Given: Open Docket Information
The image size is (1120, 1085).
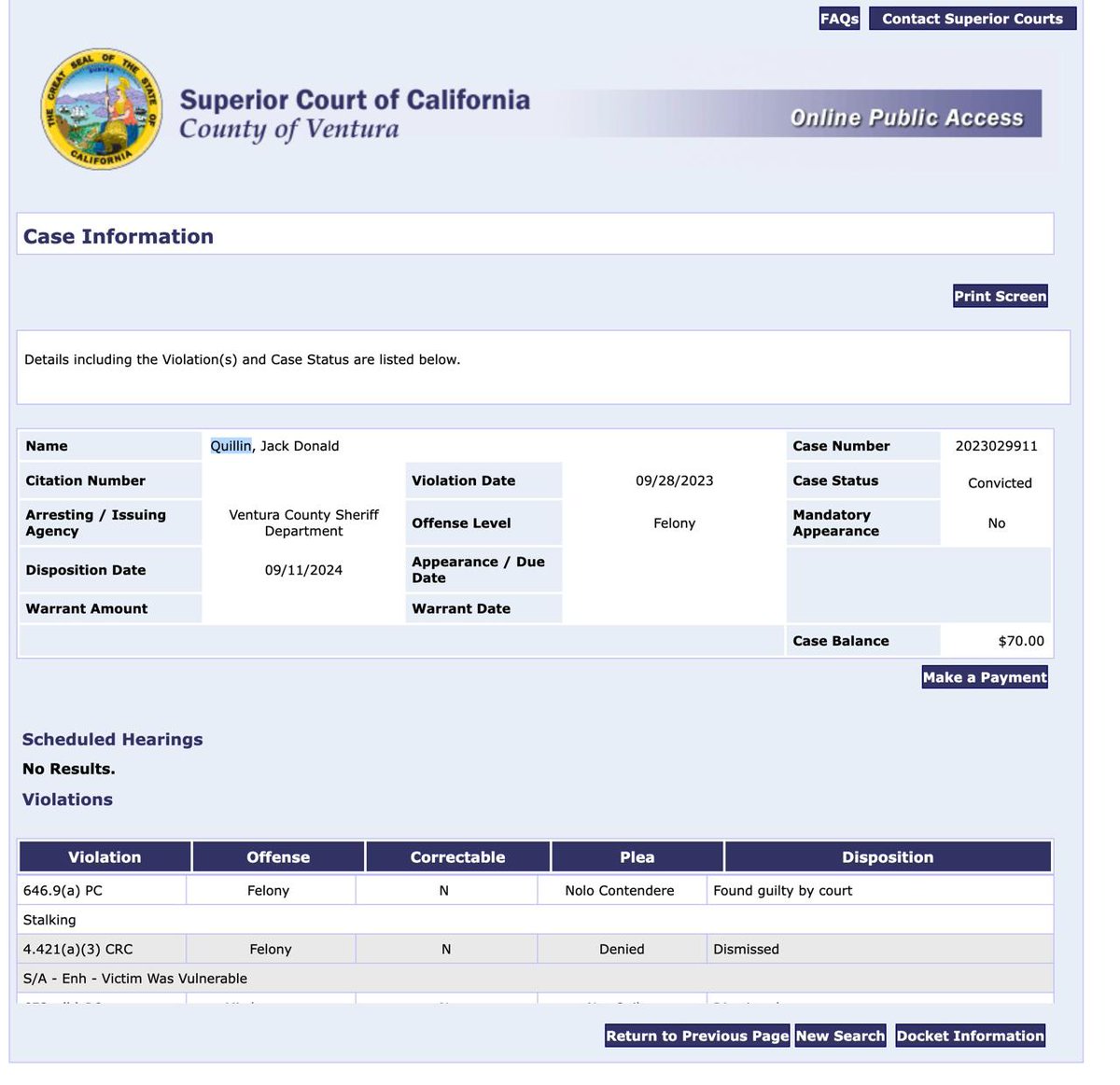Looking at the screenshot, I should pyautogui.click(x=970, y=1036).
